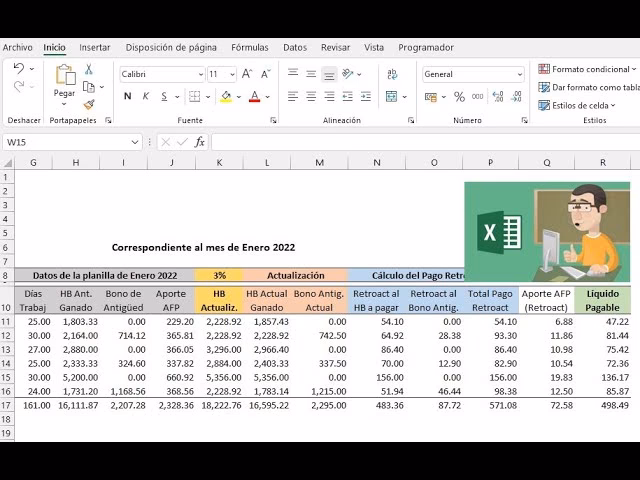Toggle underline S formatting
This screenshot has width=640, height=480.
(164, 96)
